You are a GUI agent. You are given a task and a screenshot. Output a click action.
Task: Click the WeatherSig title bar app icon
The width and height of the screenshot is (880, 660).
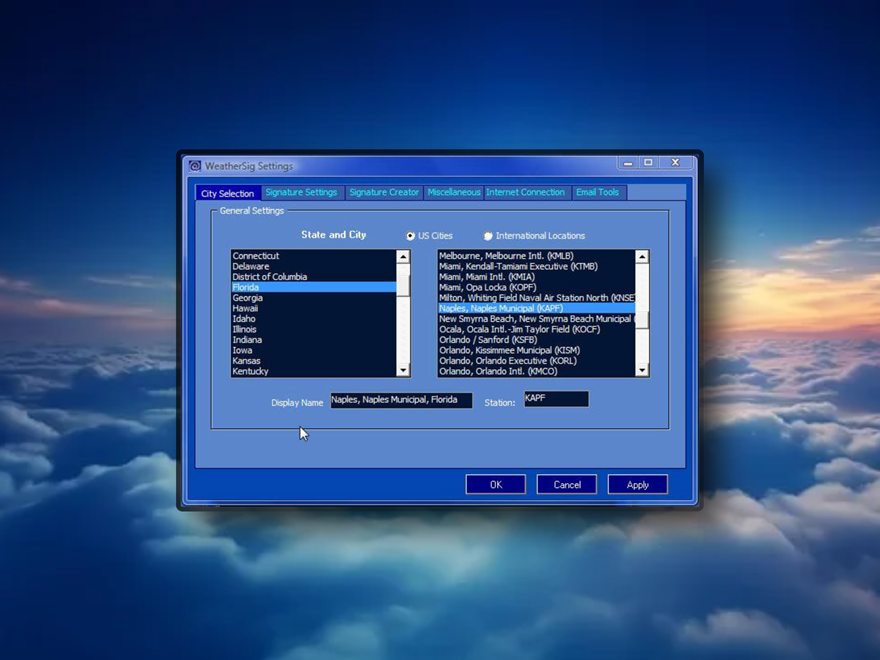(x=195, y=166)
